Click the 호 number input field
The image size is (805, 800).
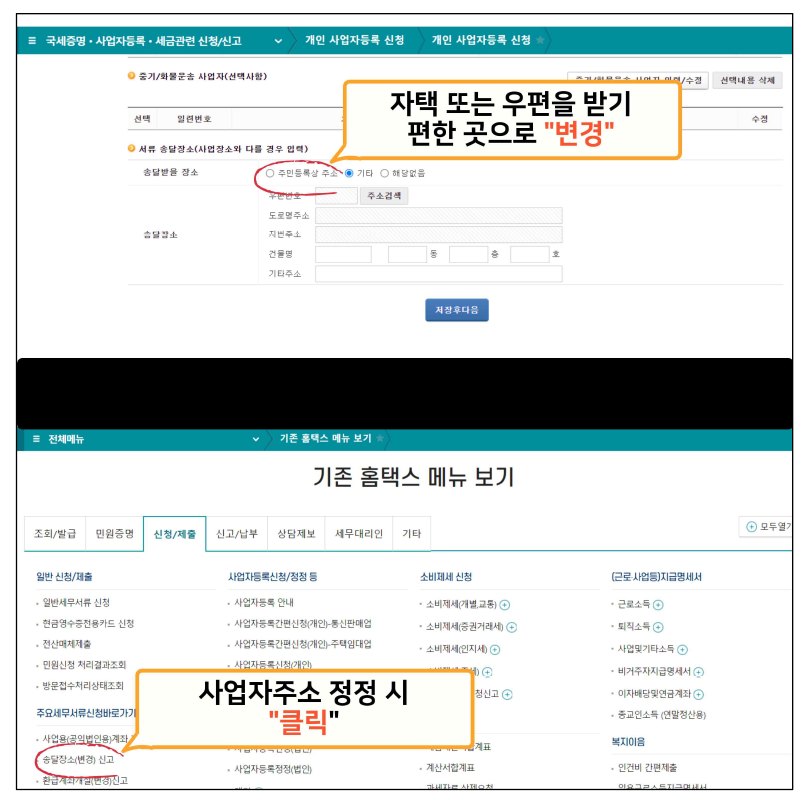coord(530,255)
